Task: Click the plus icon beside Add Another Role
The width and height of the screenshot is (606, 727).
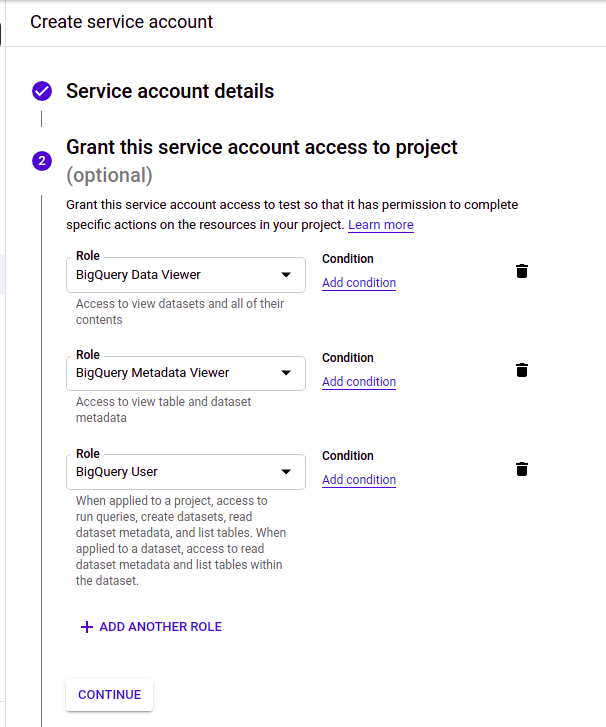Action: (x=87, y=627)
